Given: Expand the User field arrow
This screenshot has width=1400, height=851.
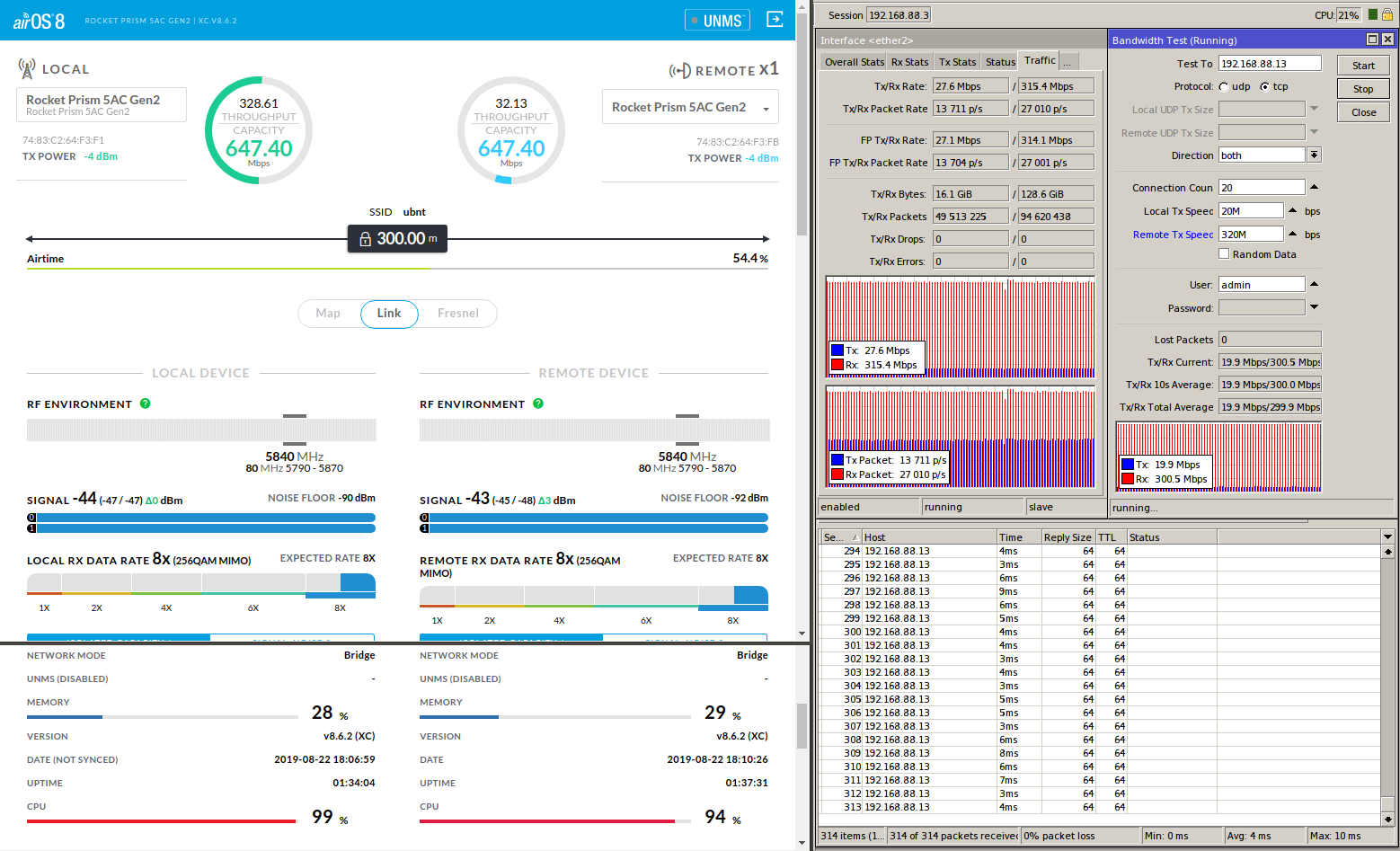Looking at the screenshot, I should [1314, 285].
